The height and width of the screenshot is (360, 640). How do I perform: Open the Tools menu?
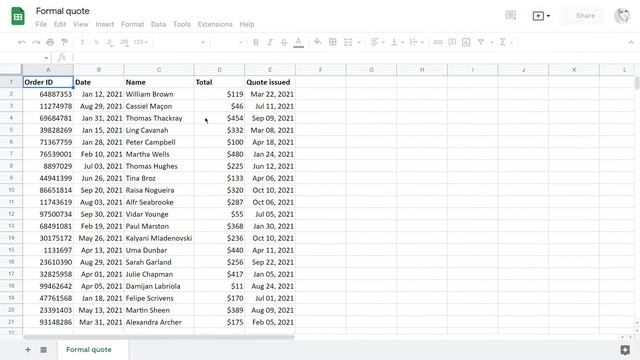(182, 24)
